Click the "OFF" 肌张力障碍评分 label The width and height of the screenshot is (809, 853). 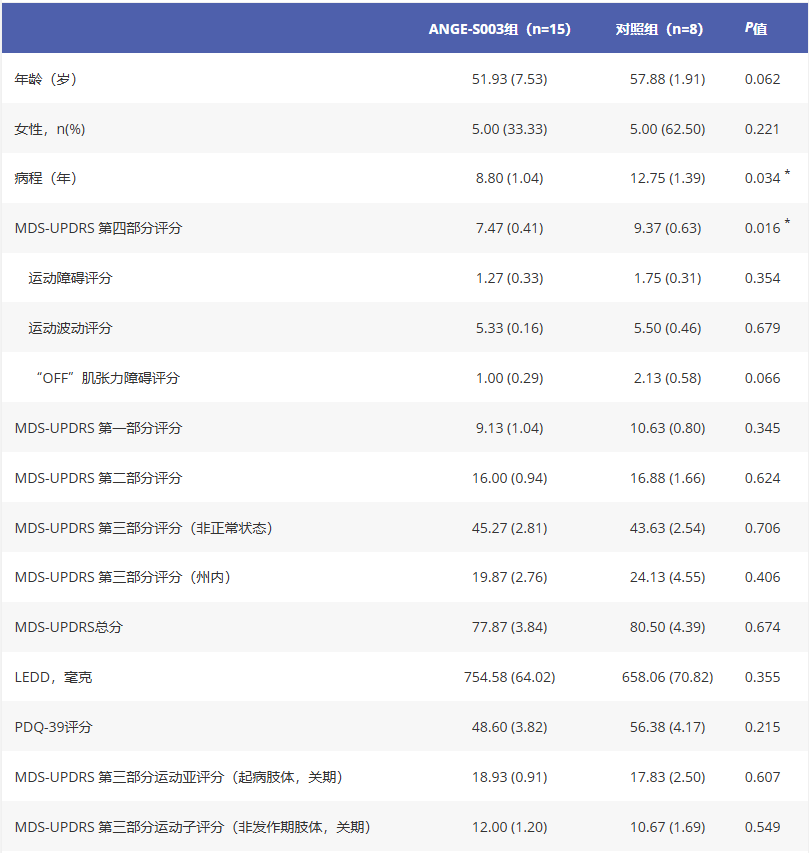pos(107,378)
